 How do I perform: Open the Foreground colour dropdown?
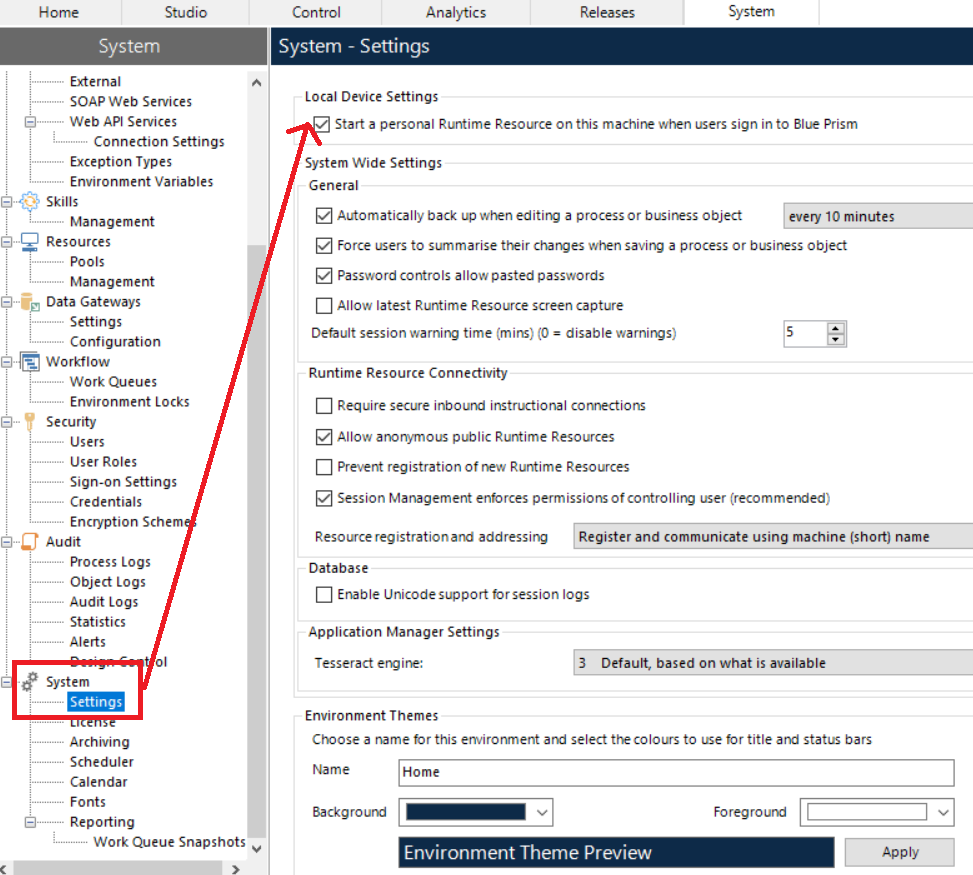pyautogui.click(x=943, y=812)
